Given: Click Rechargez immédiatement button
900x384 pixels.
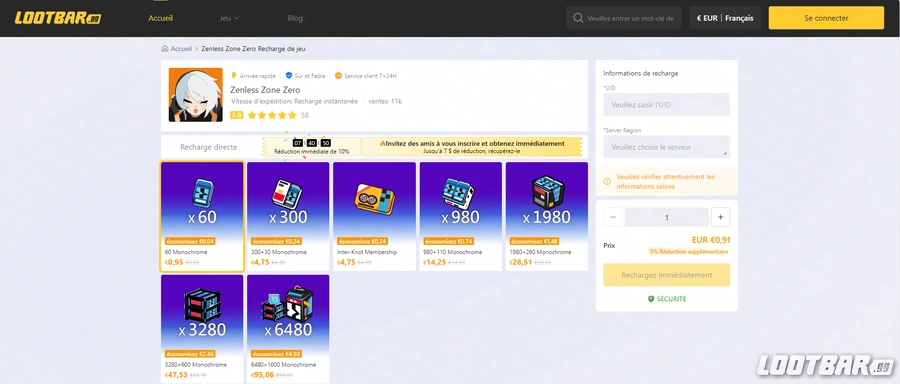Looking at the screenshot, I should (x=667, y=275).
